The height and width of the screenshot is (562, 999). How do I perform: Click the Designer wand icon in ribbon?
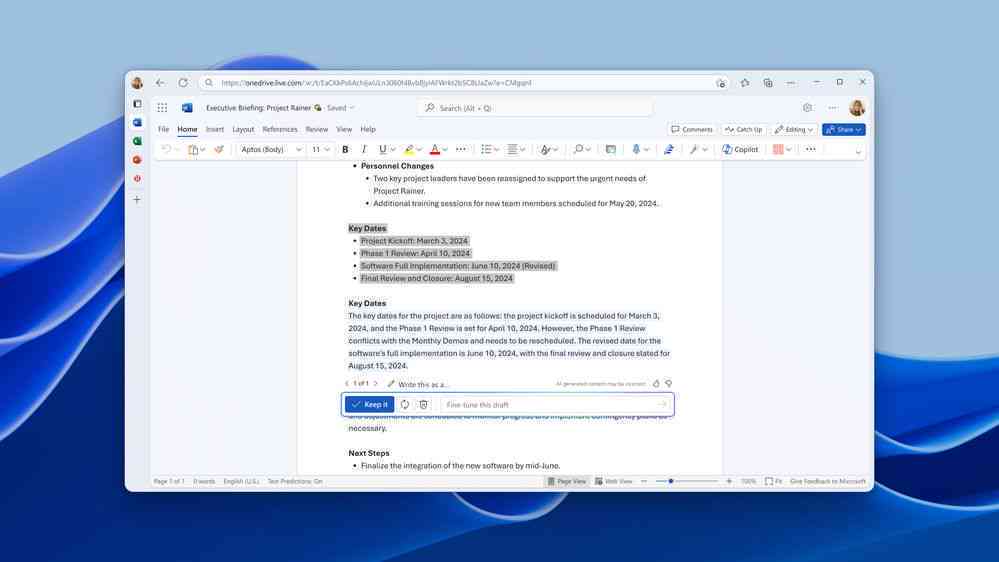(x=694, y=149)
